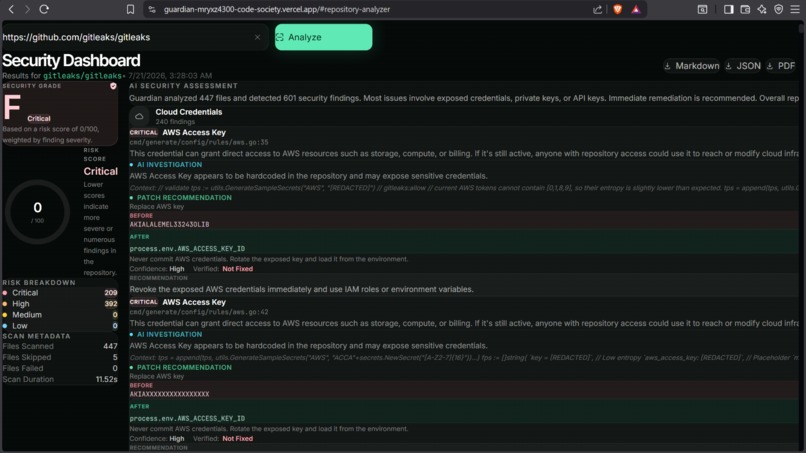Go forward in browser history
This screenshot has width=806, height=453.
[x=27, y=9]
